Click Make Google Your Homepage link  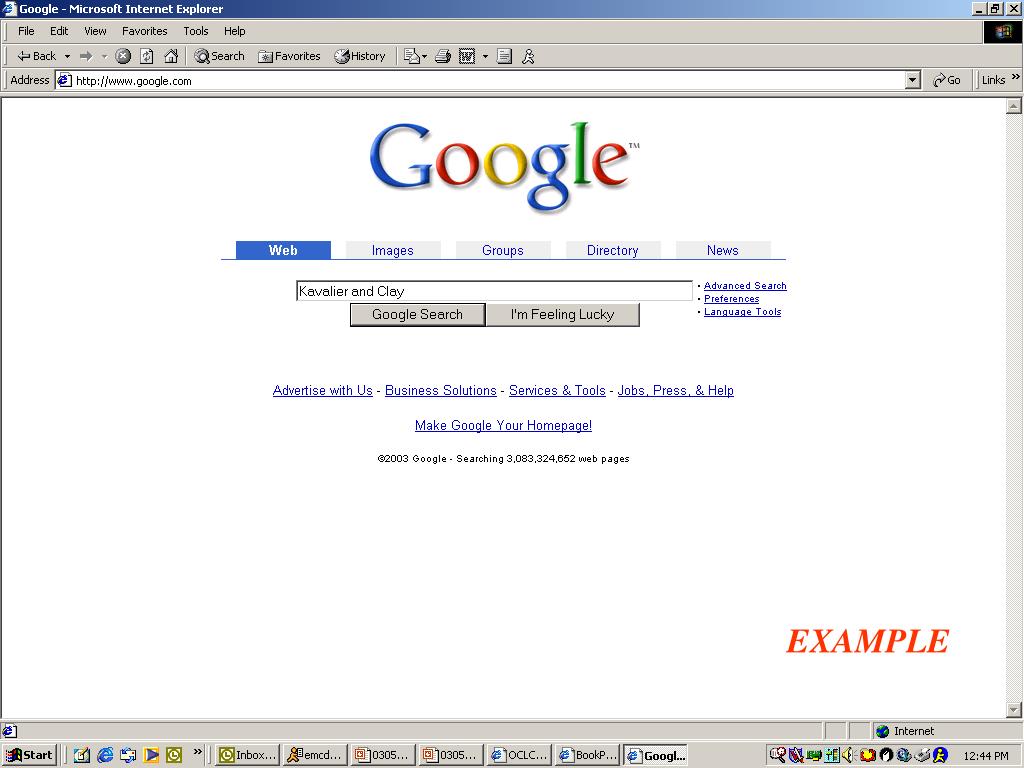click(504, 426)
